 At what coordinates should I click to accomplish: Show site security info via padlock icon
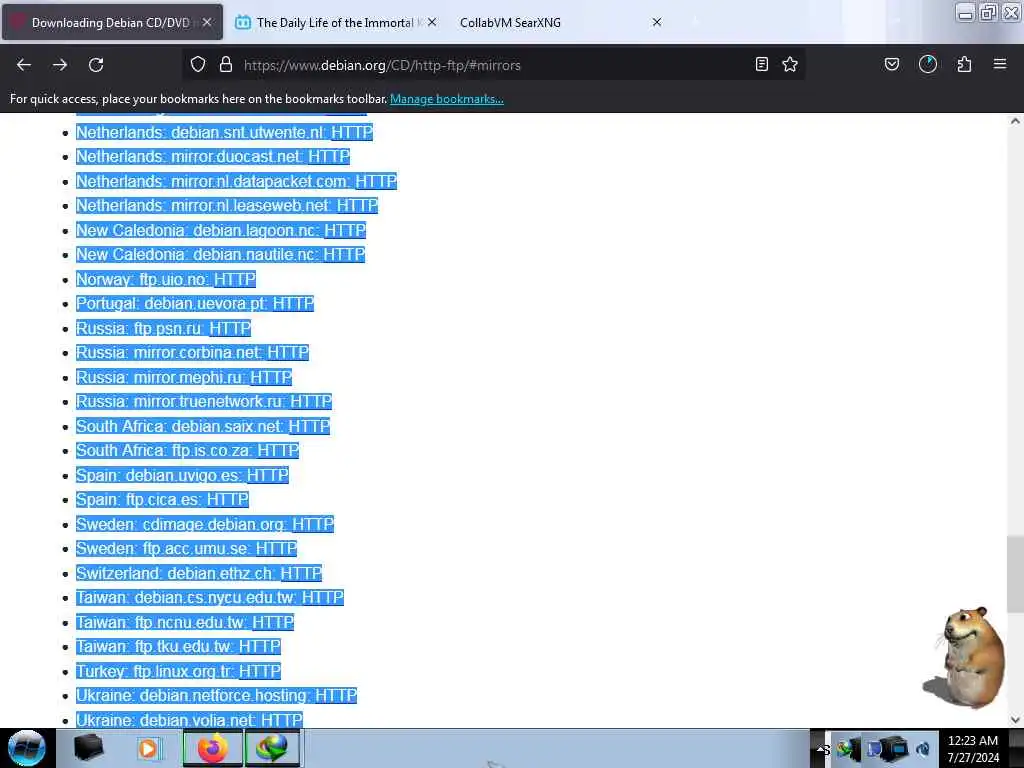pyautogui.click(x=226, y=64)
